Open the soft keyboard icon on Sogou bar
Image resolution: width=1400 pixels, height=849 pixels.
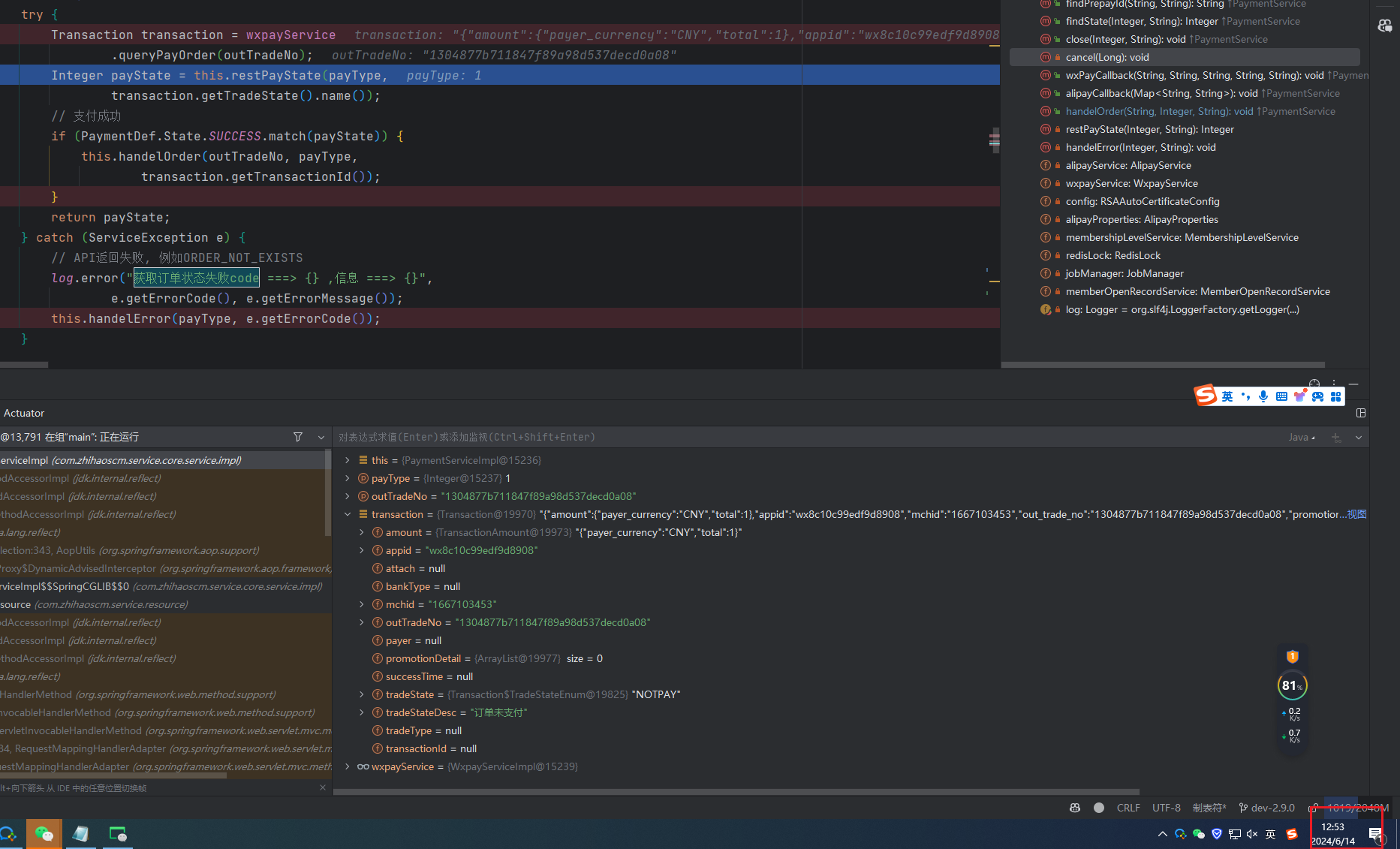point(1281,396)
